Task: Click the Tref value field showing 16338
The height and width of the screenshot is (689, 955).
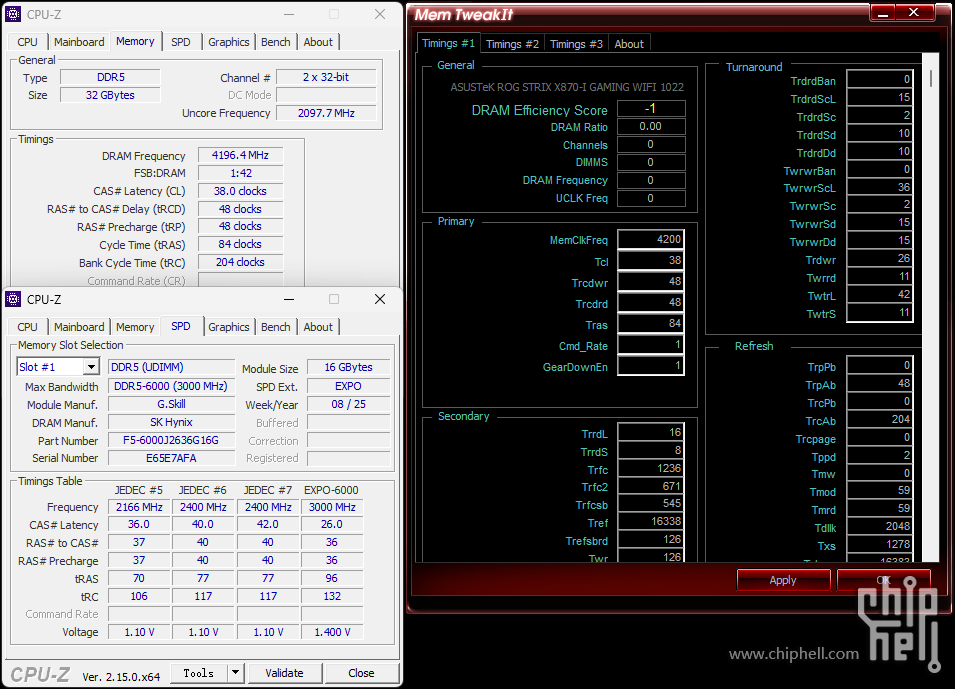Action: (650, 521)
